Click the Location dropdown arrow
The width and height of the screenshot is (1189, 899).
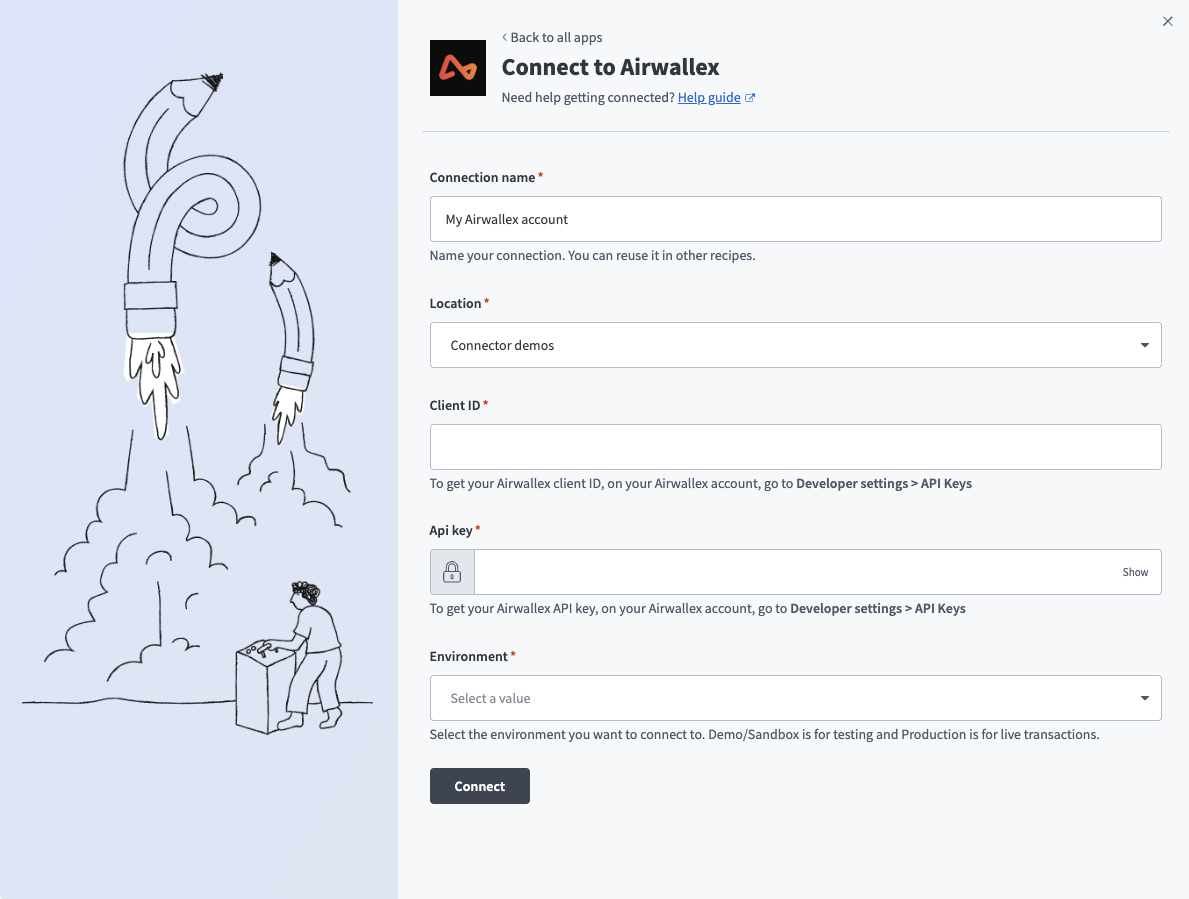[1144, 345]
